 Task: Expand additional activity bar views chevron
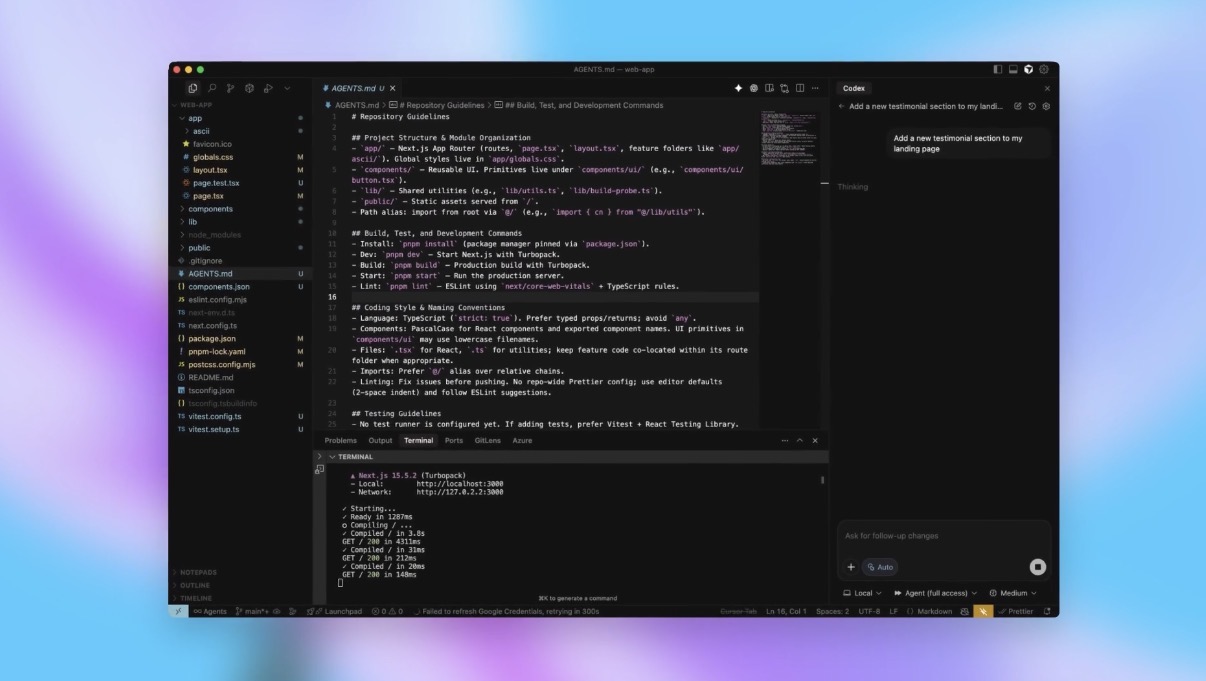(x=287, y=88)
